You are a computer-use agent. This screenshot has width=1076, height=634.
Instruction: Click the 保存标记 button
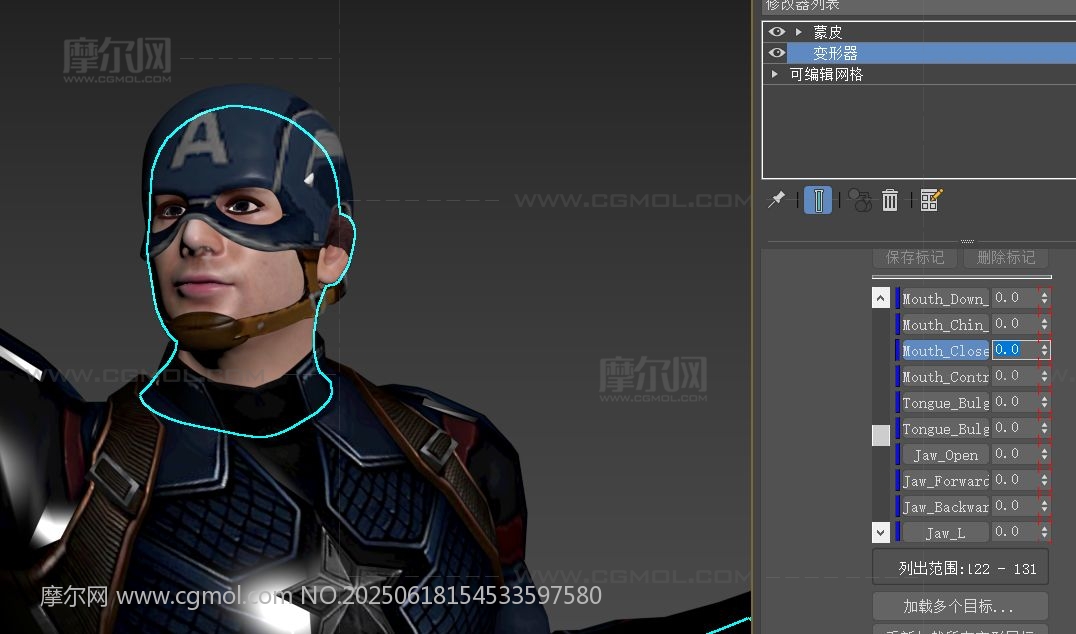coord(915,257)
